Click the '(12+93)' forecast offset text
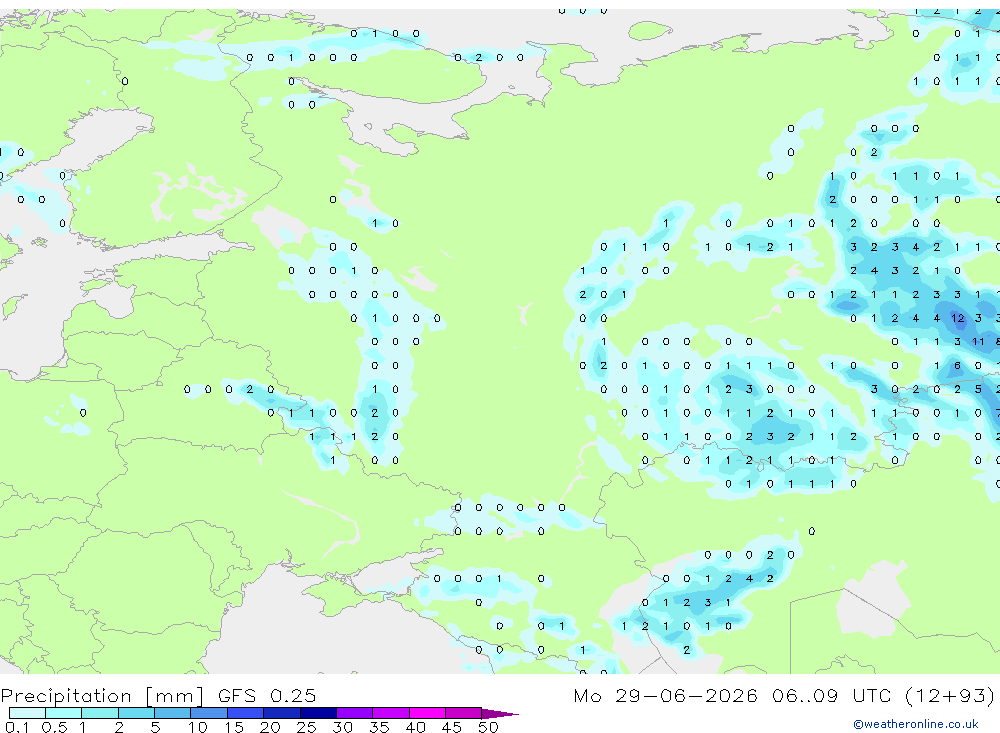Viewport: 1000px width, 733px height. [950, 695]
